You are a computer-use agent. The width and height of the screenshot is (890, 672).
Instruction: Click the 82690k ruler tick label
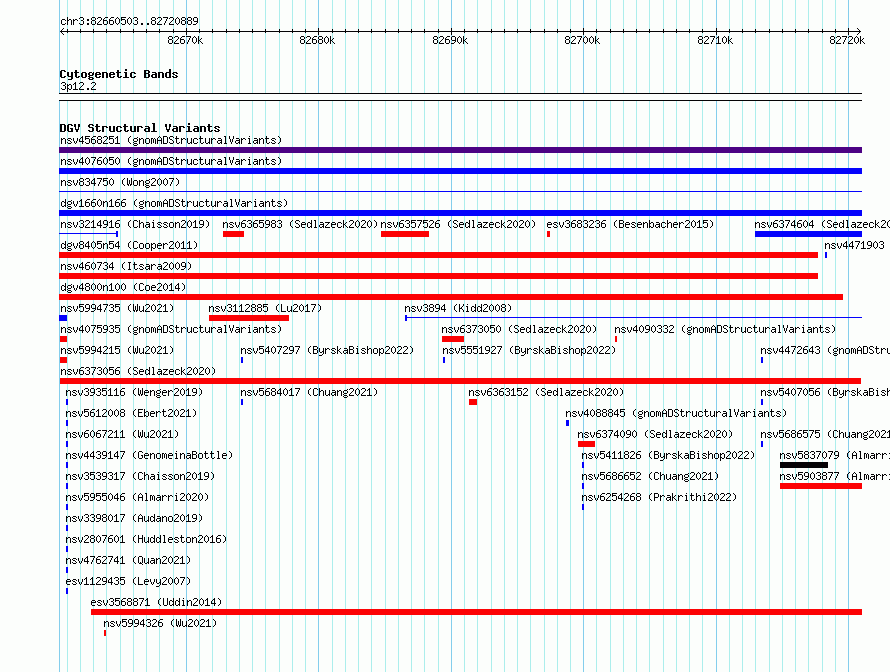click(450, 40)
